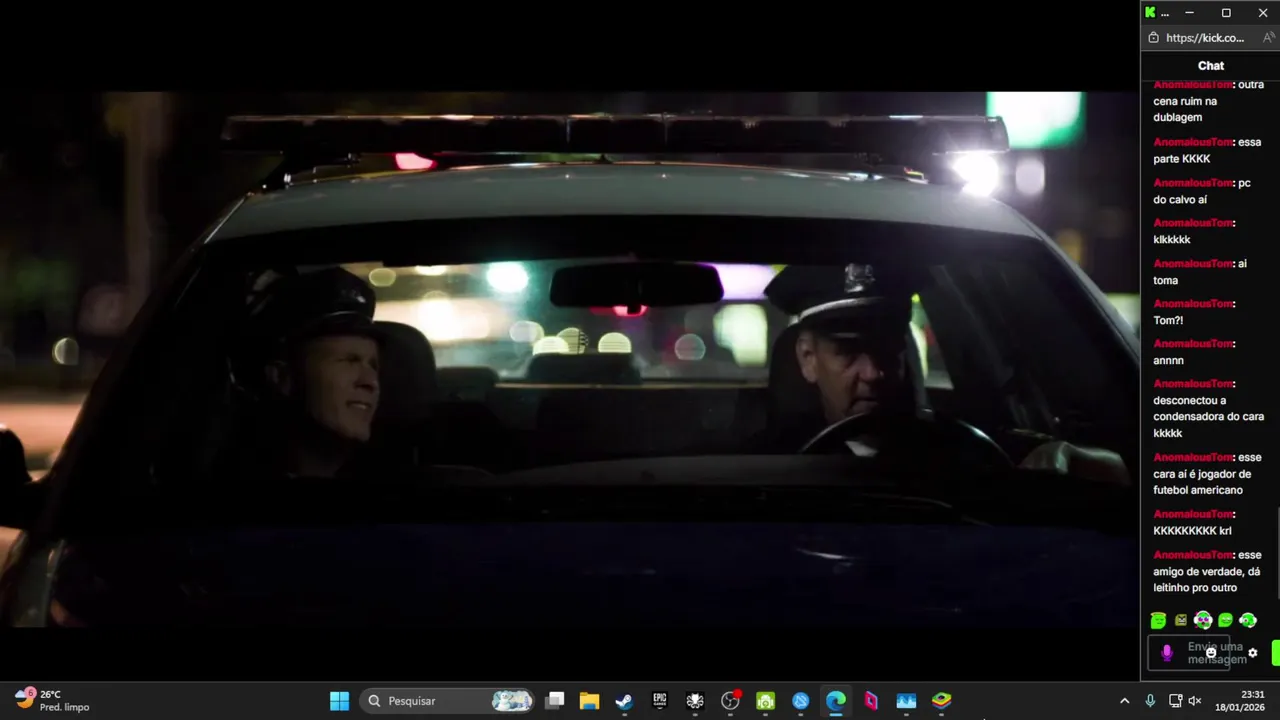Screen dimensions: 1280x720
Task: Click message 'esse amigo de verdade'
Action: click(1207, 571)
